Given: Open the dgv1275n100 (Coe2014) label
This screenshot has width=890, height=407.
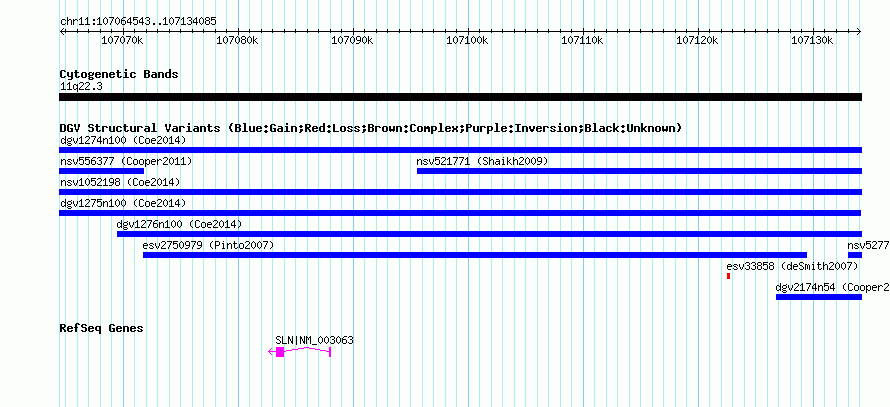Looking at the screenshot, I should pos(123,203).
